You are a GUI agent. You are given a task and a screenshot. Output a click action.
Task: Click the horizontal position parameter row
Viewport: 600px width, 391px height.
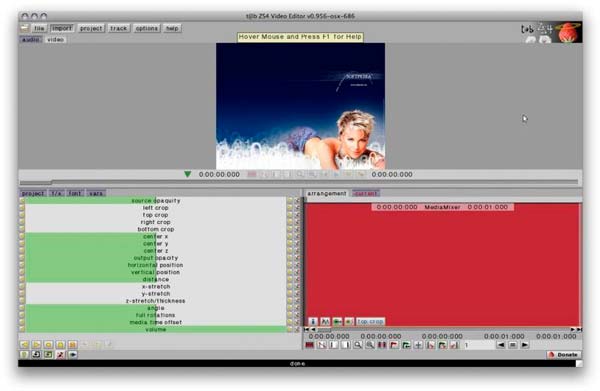click(x=156, y=265)
